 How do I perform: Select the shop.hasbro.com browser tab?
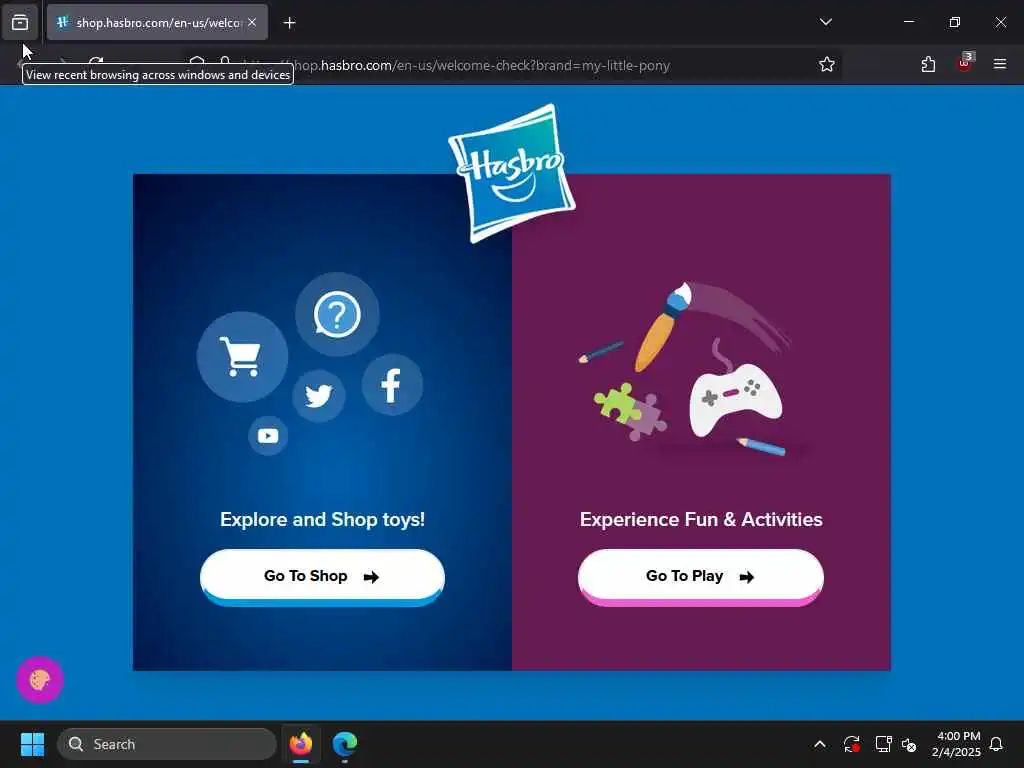[x=157, y=22]
